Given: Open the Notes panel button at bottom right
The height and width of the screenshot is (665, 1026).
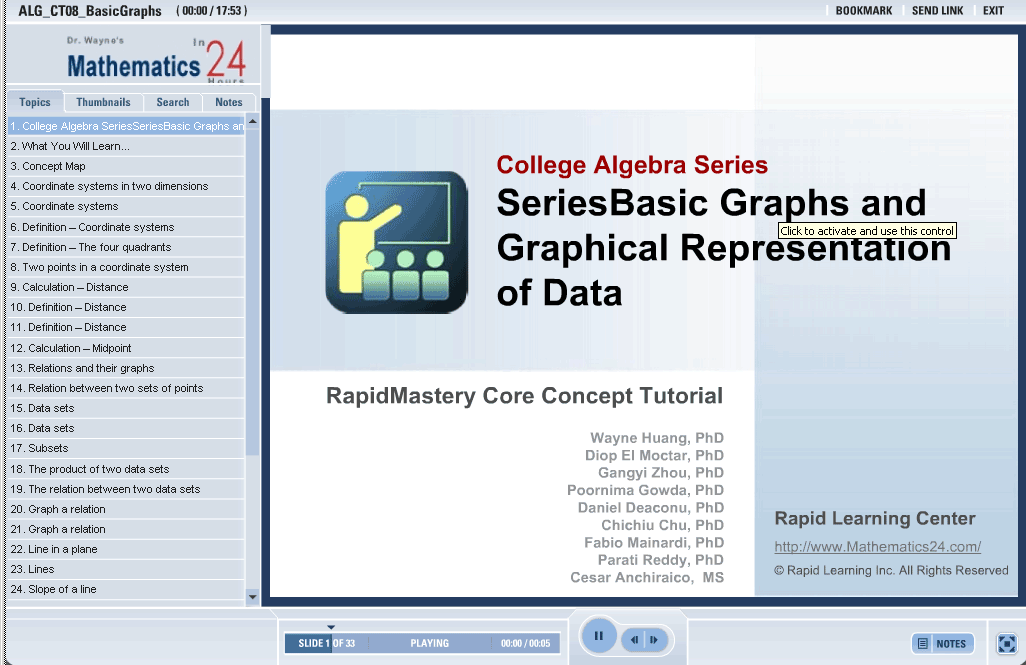Looking at the screenshot, I should click(x=942, y=643).
